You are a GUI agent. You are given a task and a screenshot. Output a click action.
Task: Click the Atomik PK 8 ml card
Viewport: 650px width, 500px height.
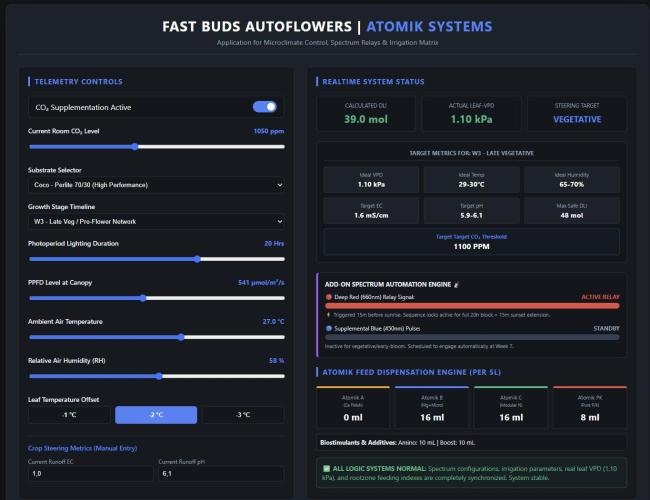tap(590, 408)
